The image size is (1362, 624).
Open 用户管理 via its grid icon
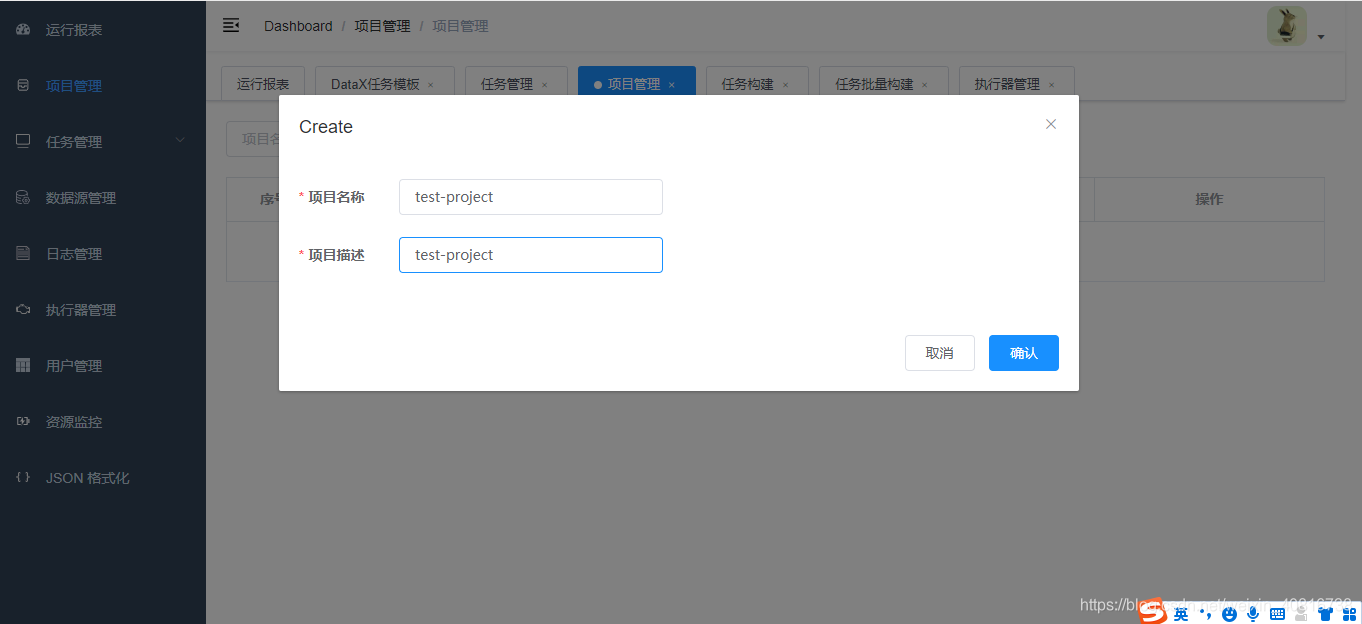pos(23,365)
